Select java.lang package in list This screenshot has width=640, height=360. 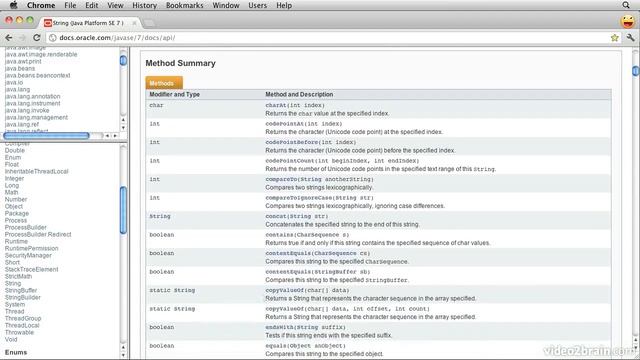17,89
